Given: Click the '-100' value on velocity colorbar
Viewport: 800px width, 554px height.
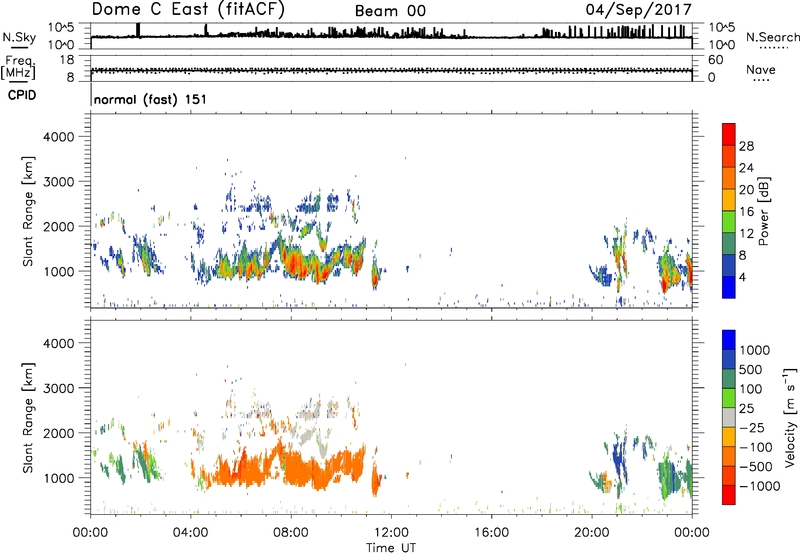Looking at the screenshot, I should [756, 447].
